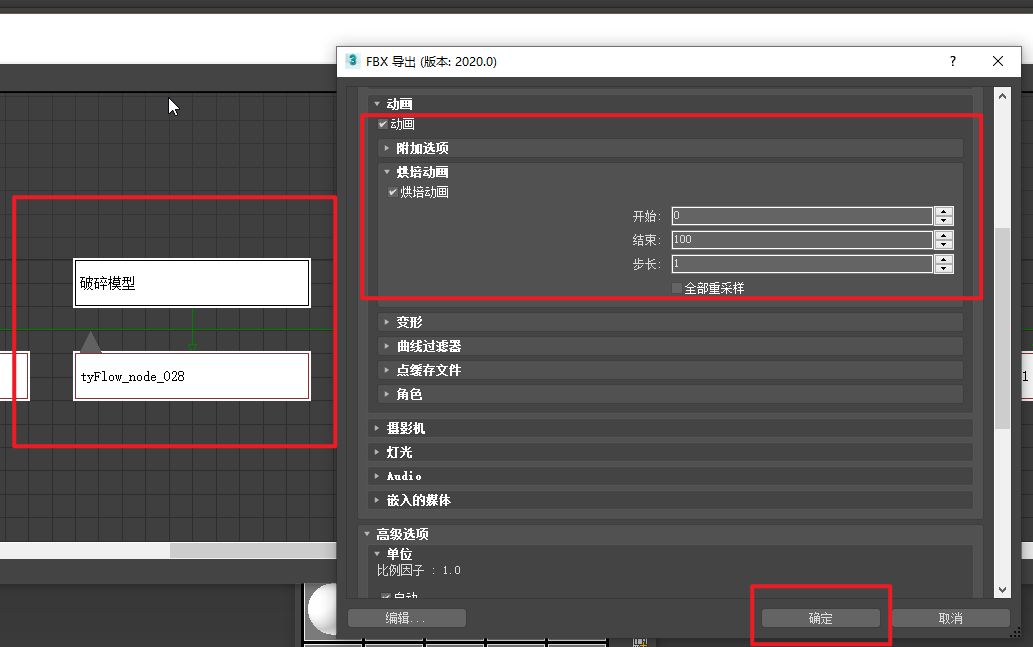
Task: Open help with the question mark button
Action: pyautogui.click(x=953, y=61)
